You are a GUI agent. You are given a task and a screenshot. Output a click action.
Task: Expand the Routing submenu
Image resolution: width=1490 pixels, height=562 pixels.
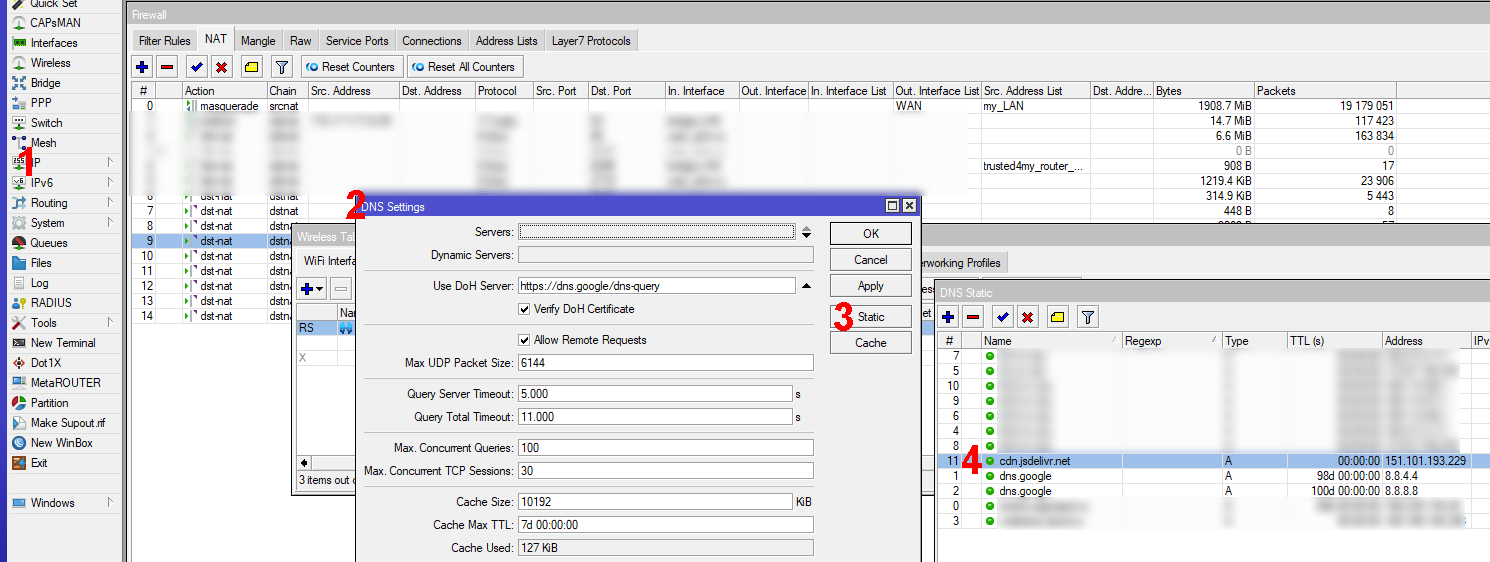pyautogui.click(x=110, y=203)
